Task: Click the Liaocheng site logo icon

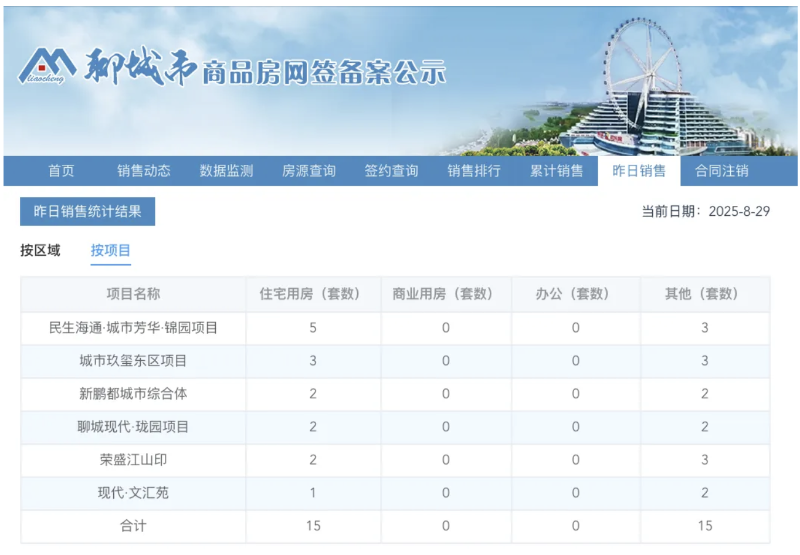Action: 47,66
